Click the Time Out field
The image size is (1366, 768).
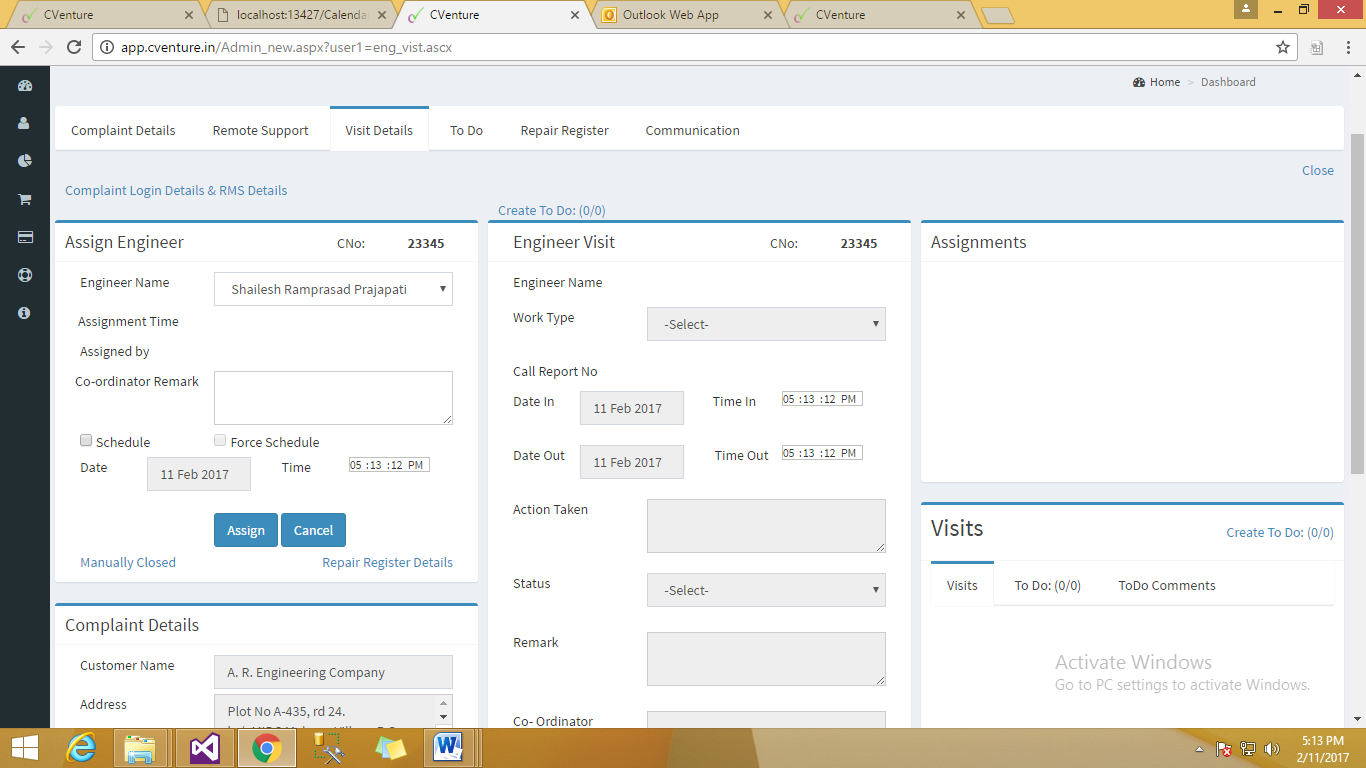coord(822,453)
